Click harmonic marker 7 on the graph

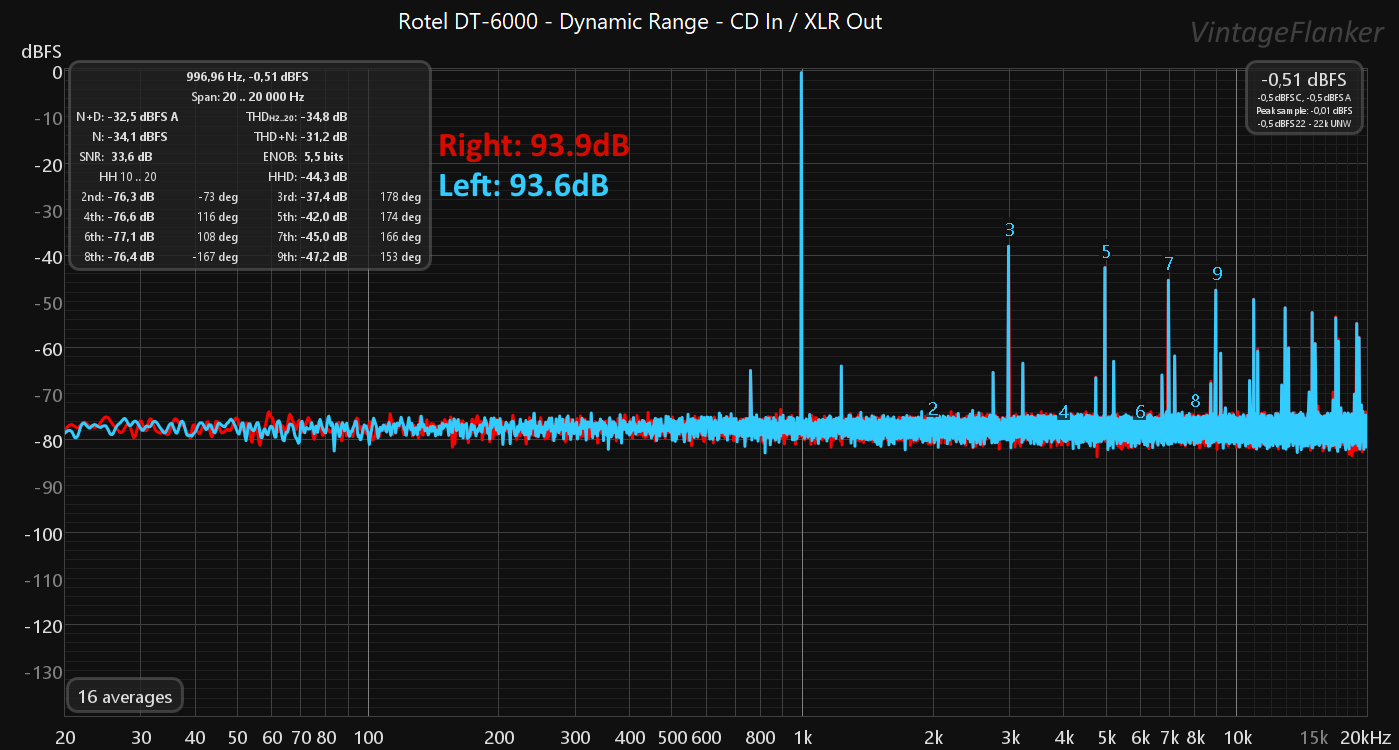(x=1169, y=264)
